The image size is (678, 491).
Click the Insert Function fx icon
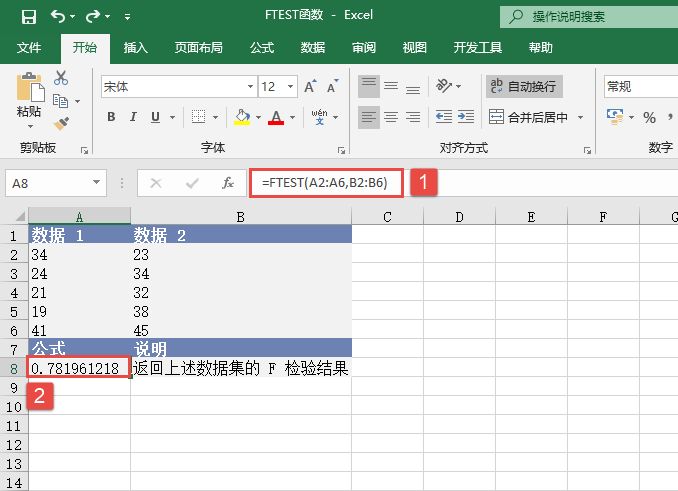tap(228, 183)
